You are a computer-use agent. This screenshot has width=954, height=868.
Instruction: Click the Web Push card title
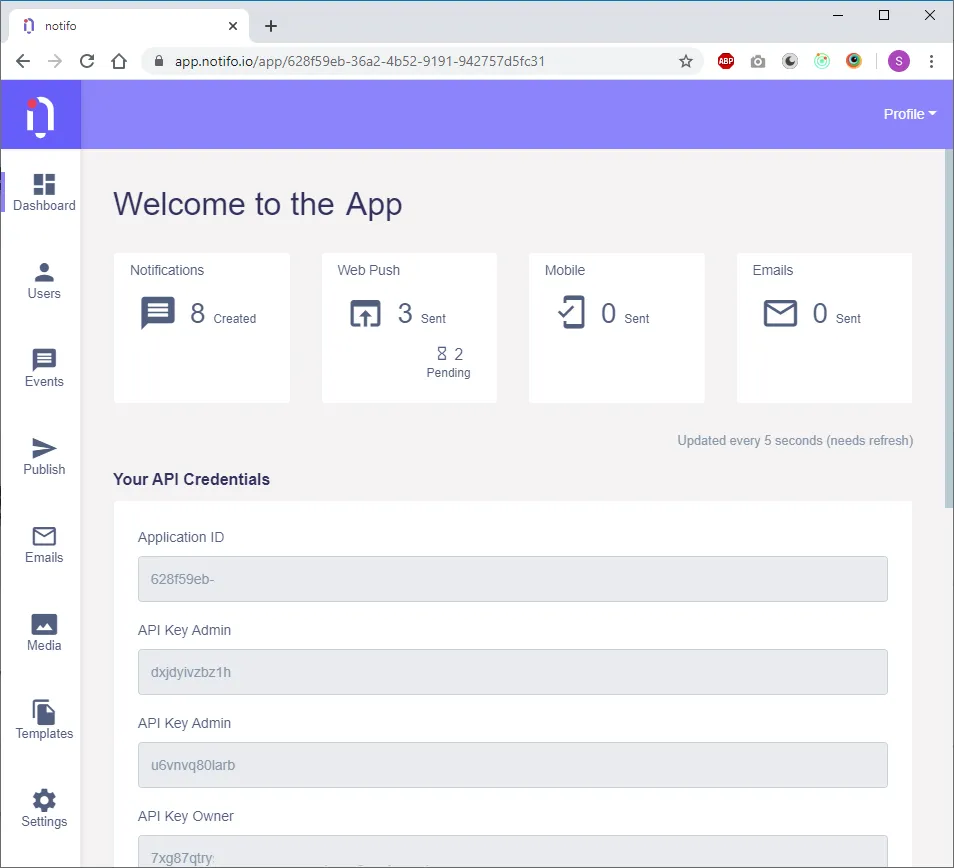coord(369,270)
